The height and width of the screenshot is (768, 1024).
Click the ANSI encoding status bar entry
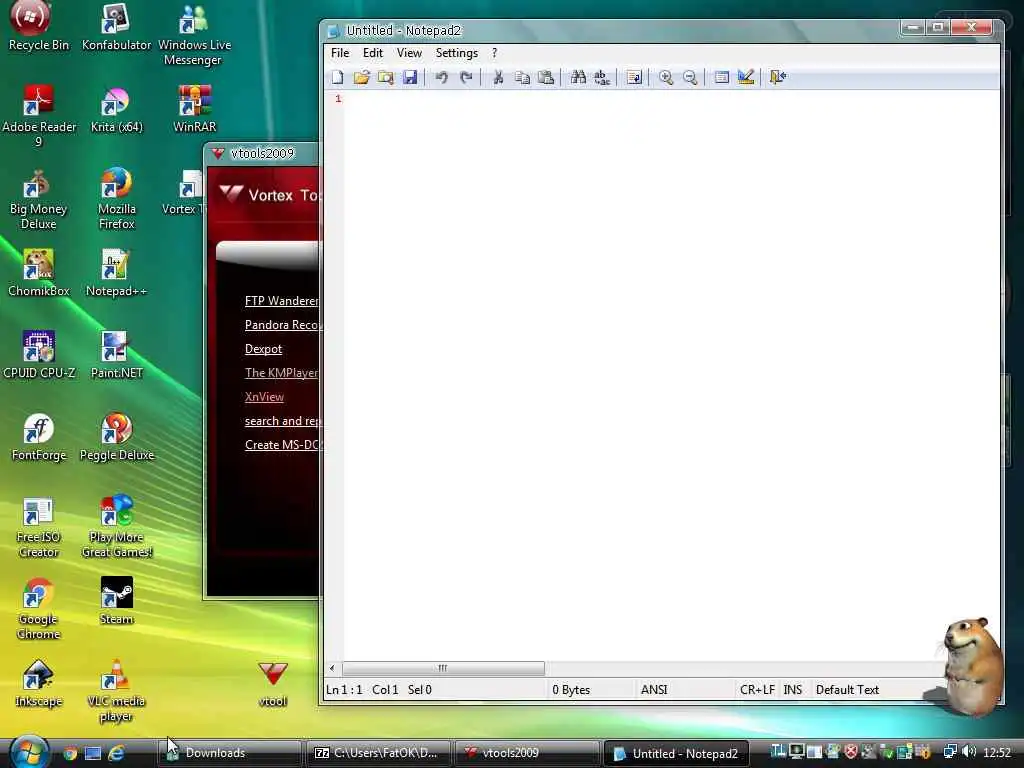(x=654, y=690)
